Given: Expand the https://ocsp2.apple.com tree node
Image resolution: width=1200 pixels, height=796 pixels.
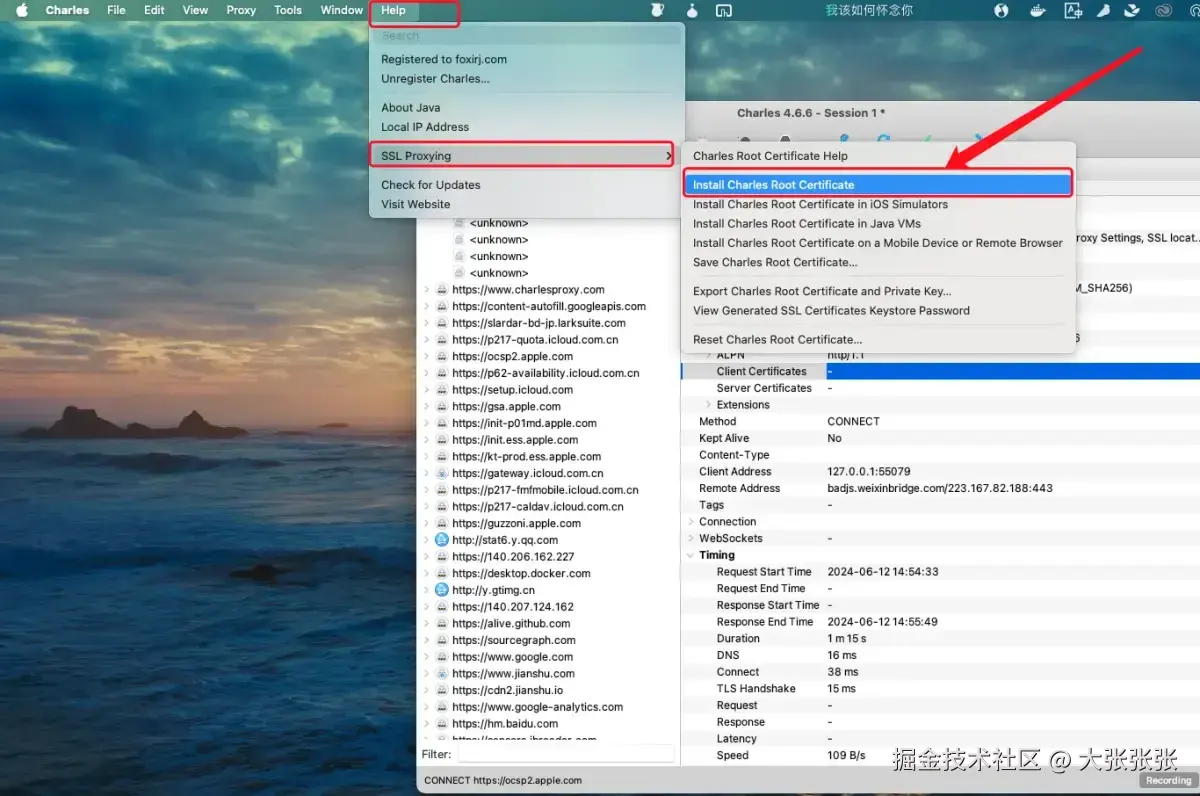Looking at the screenshot, I should [x=427, y=357].
